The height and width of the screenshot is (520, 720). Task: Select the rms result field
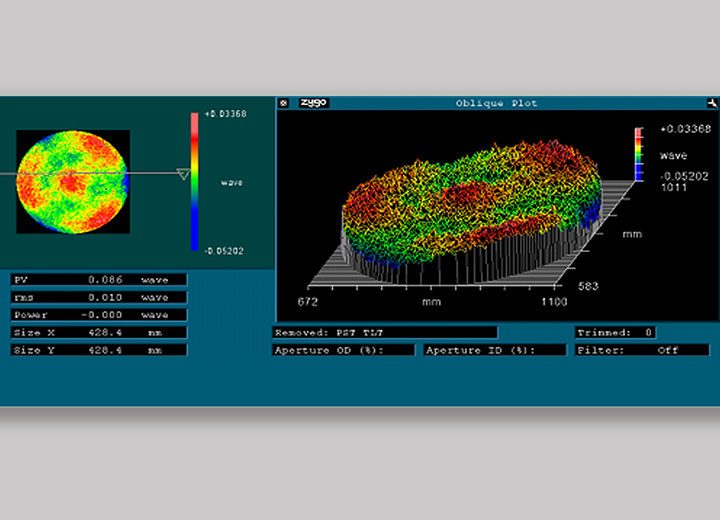tap(99, 297)
